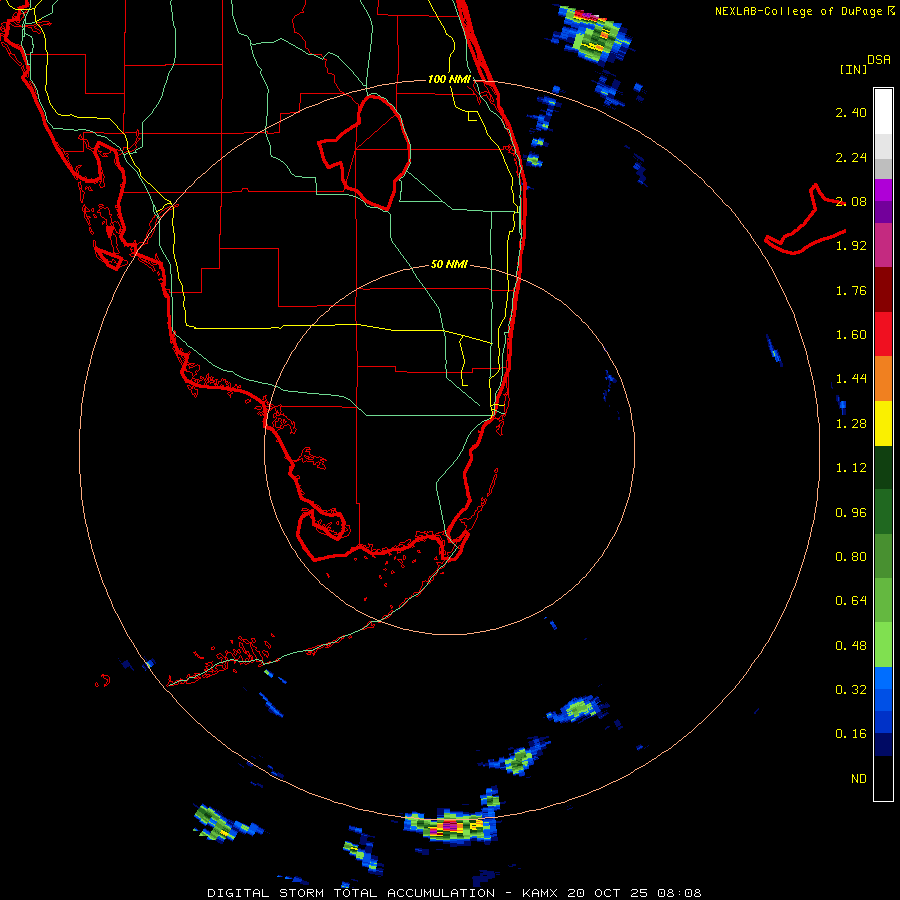Pick the white top color bar swatch
The height and width of the screenshot is (900, 900).
[x=883, y=111]
